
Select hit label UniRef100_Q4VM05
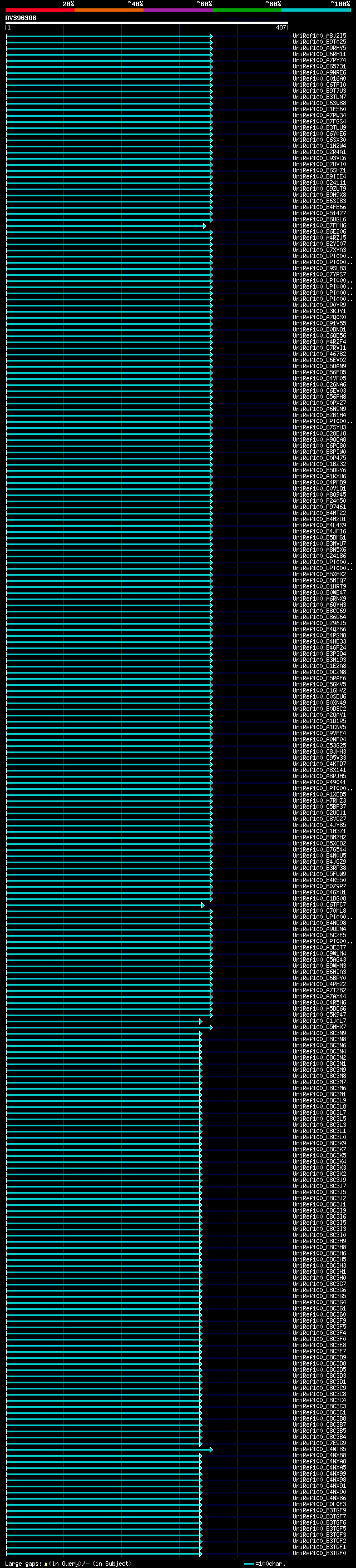(x=319, y=378)
